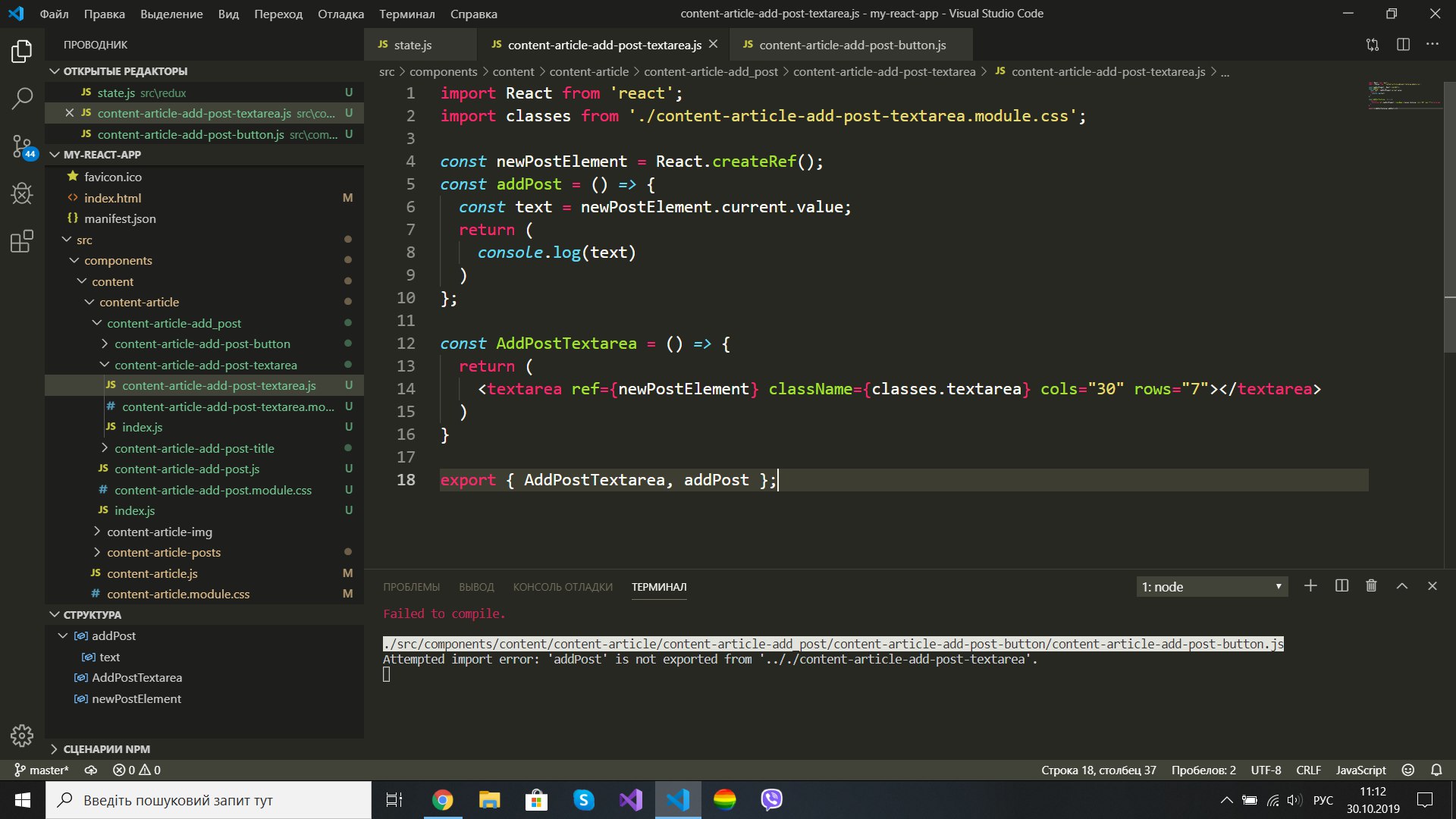Collapse the ОТКРЫТЫЕ РЕДАКТОРЫ section
This screenshot has width=1456, height=819.
click(125, 71)
